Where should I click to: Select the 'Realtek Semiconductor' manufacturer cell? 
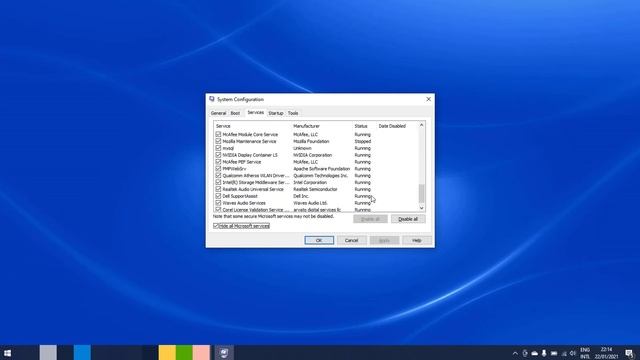(x=315, y=189)
